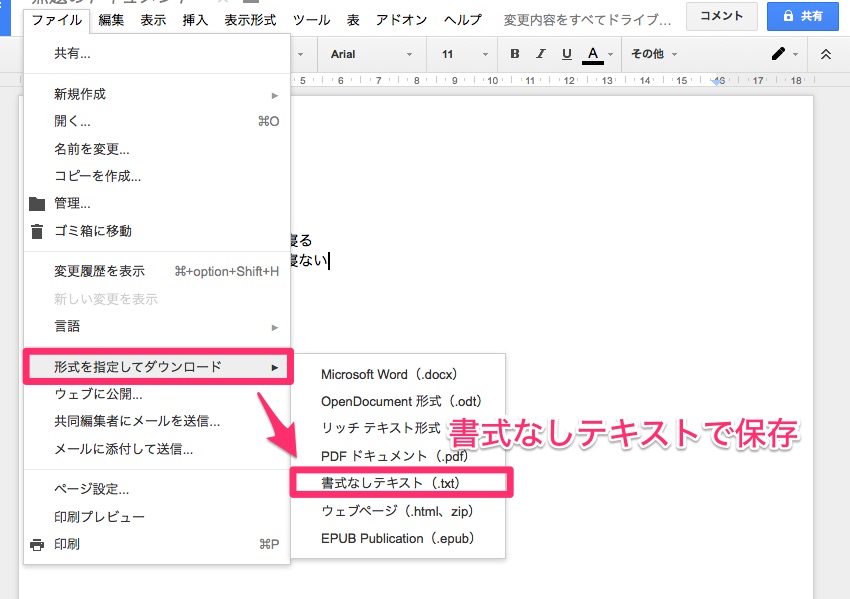Select Microsoft Word (.docx) download format
Screen dimensions: 850x599
pyautogui.click(x=389, y=375)
